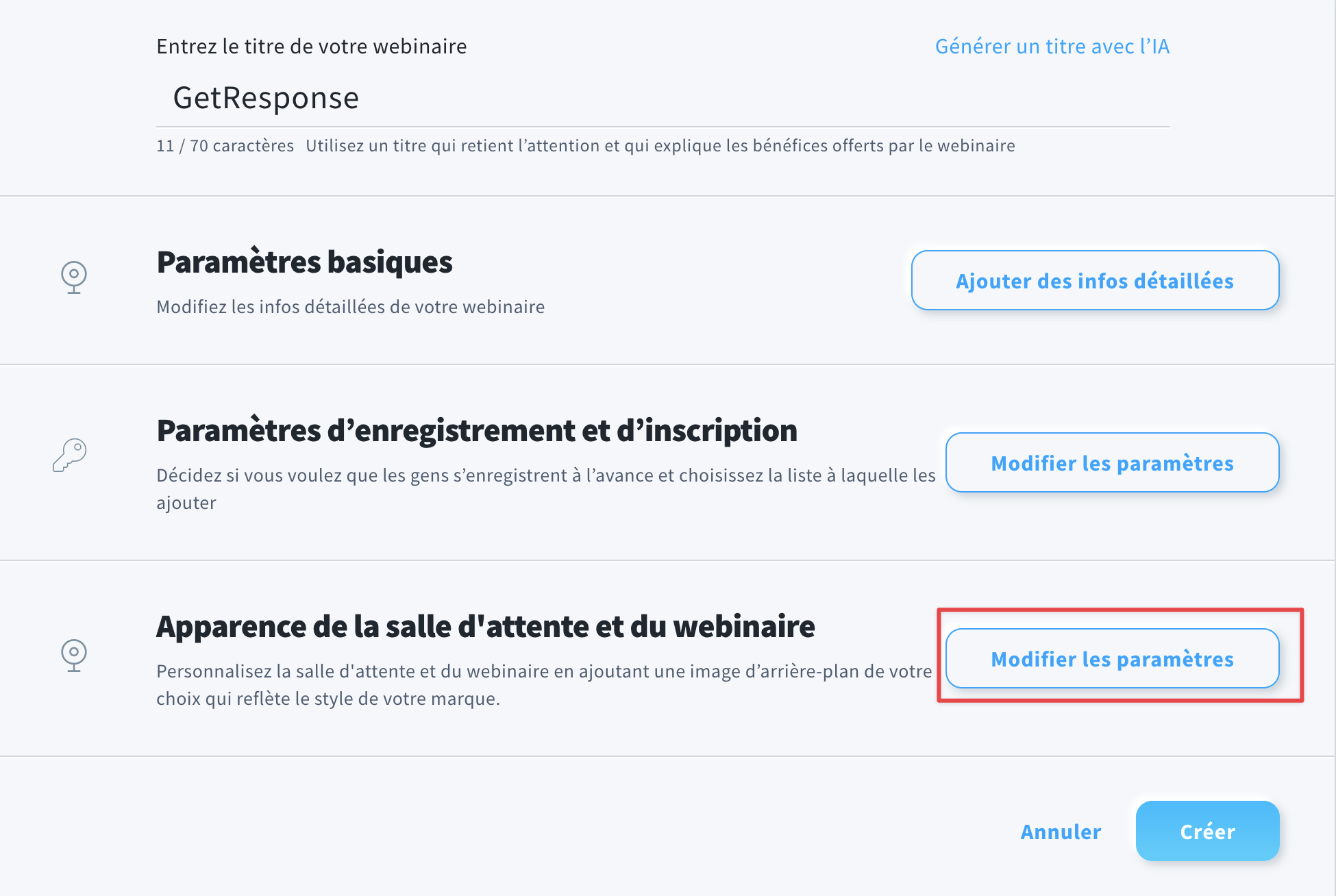Viewport: 1336px width, 896px height.
Task: Open Générer un titre avec l'IA link
Action: 1052,46
